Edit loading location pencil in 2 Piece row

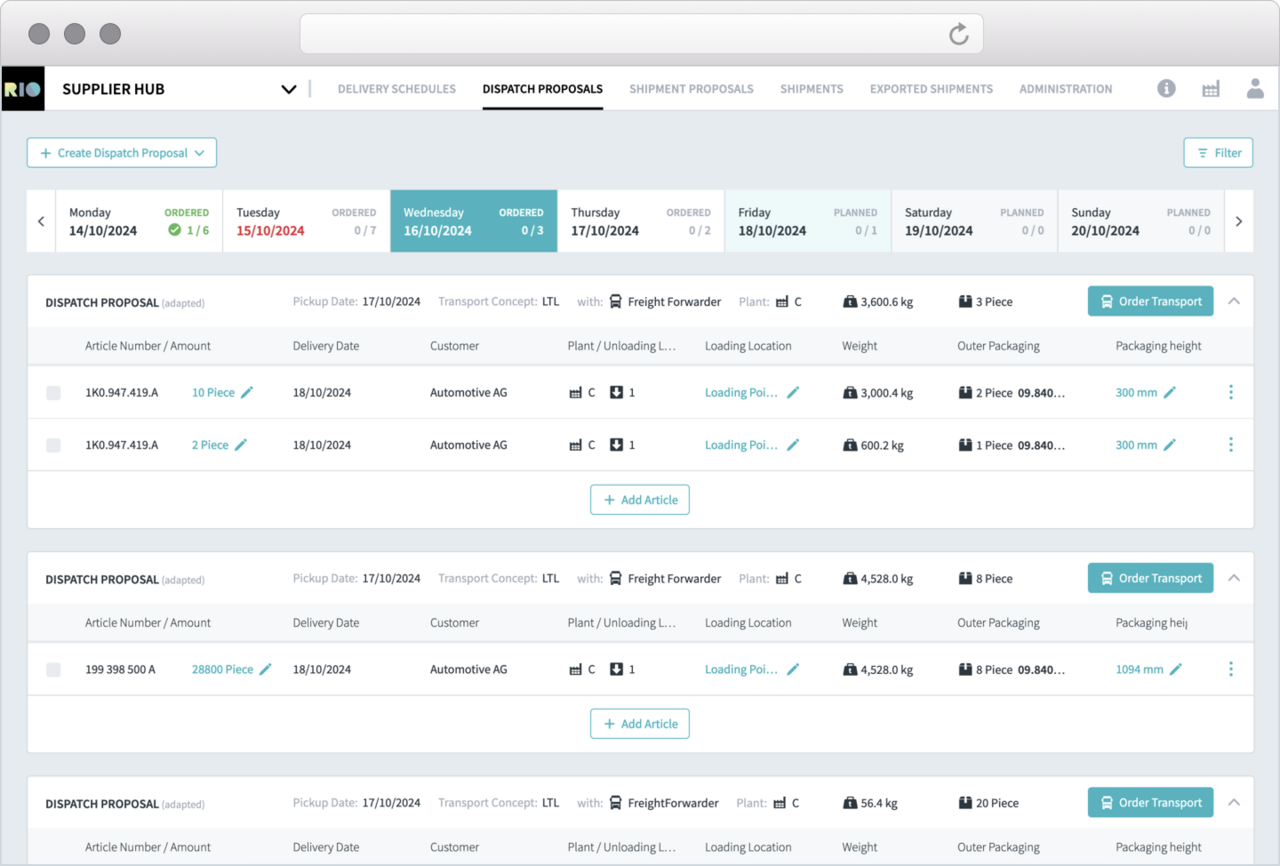[793, 445]
